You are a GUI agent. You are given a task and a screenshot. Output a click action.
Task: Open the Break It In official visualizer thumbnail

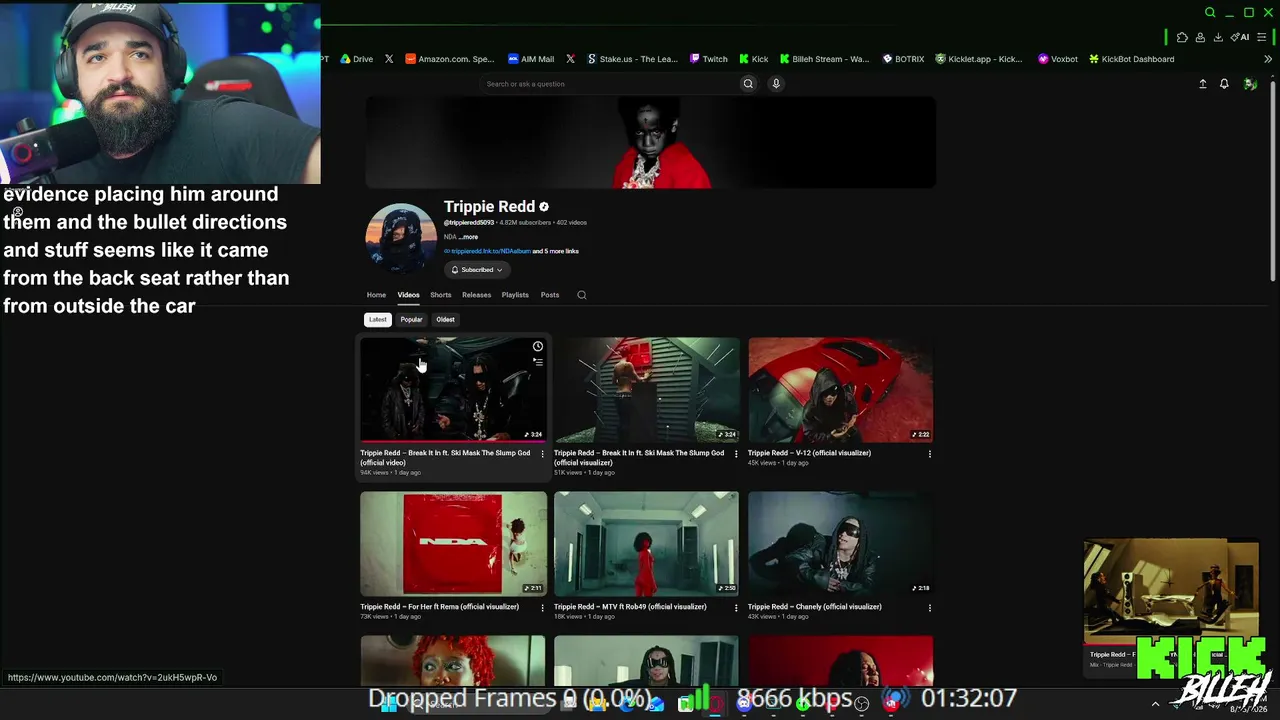point(647,389)
